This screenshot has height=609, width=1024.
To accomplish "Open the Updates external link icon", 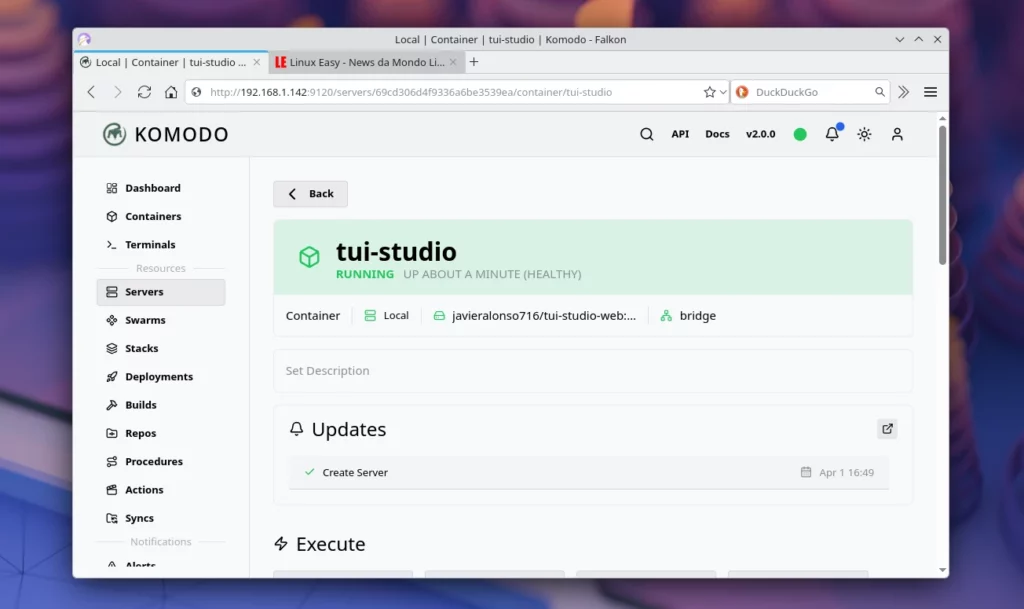I will click(x=887, y=429).
